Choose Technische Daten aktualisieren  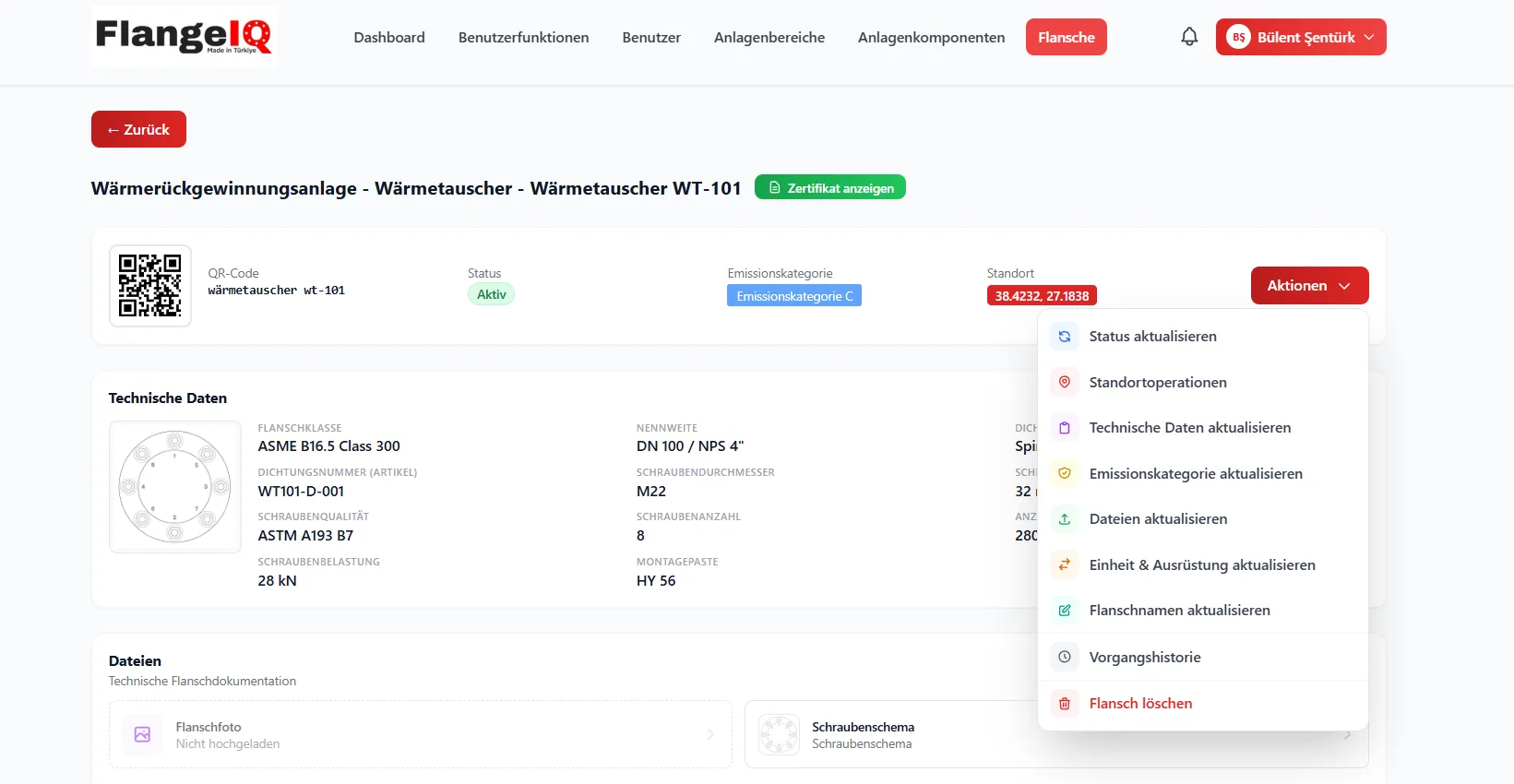[1203, 428]
